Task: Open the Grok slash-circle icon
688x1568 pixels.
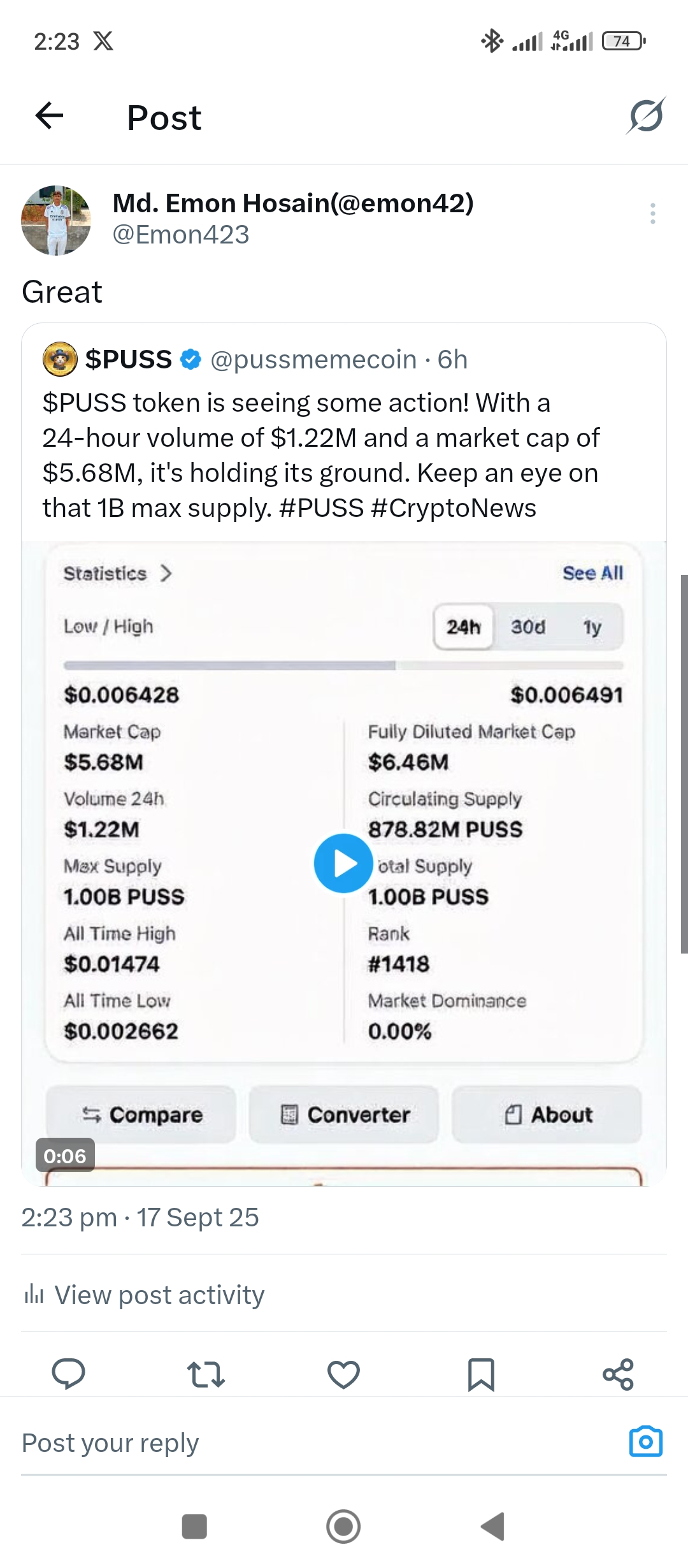Action: click(x=646, y=116)
